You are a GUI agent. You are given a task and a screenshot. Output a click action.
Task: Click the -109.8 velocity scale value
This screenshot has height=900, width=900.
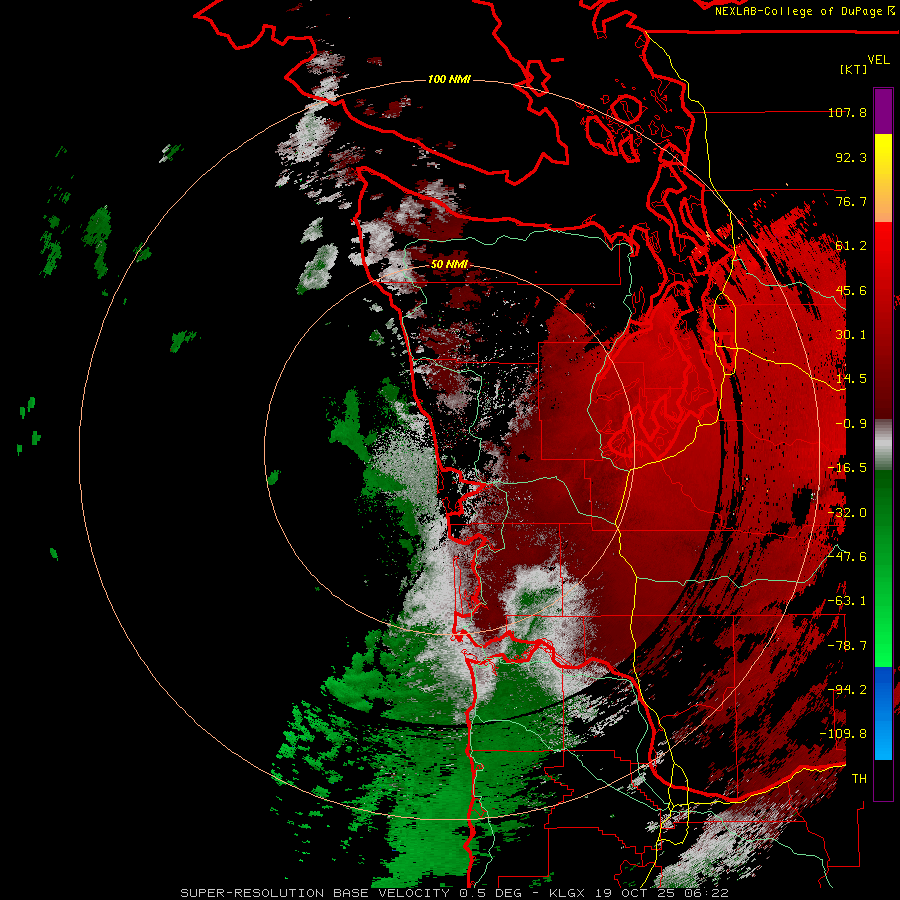pos(844,734)
